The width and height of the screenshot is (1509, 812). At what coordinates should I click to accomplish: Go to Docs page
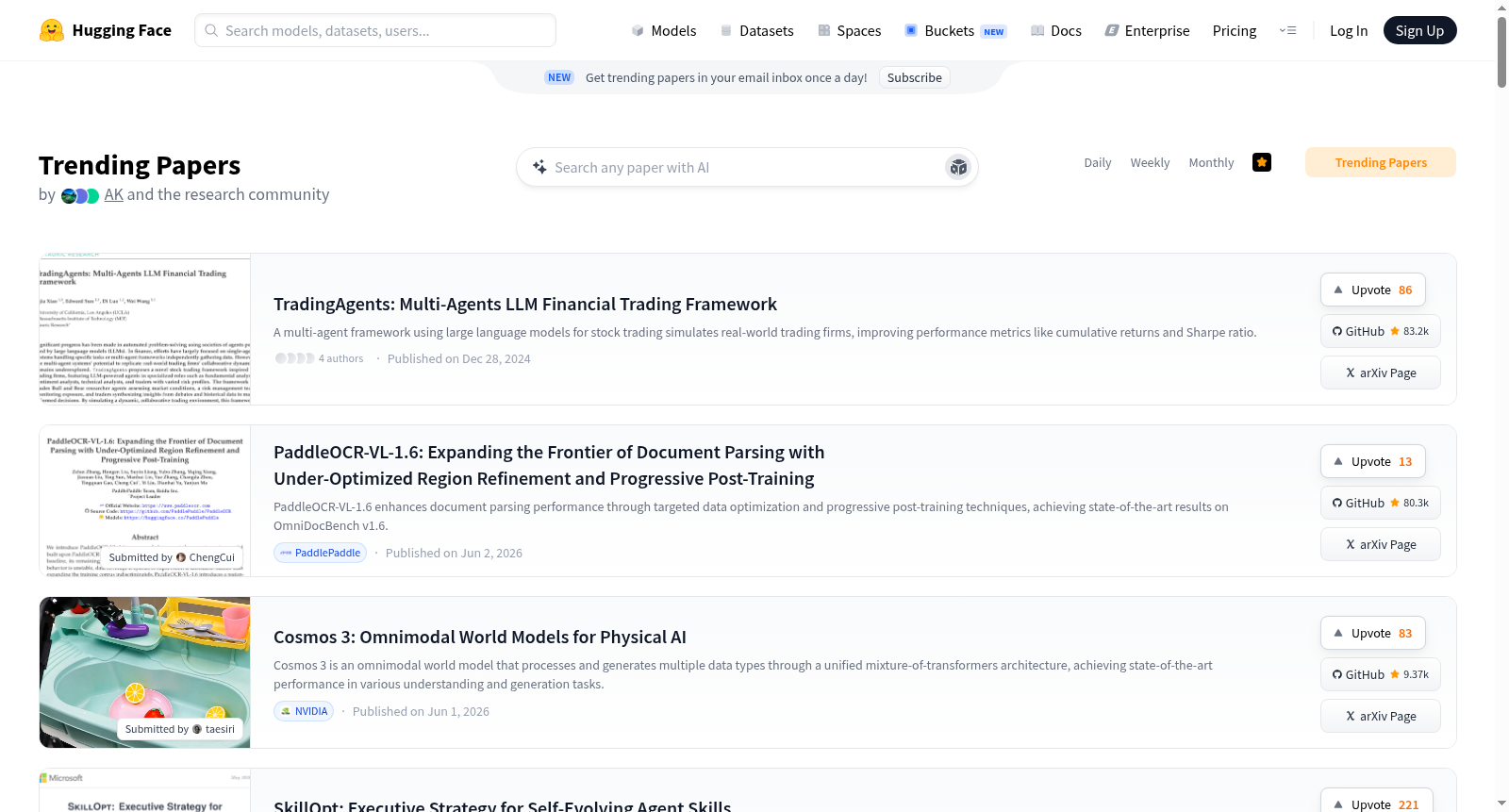[1056, 30]
